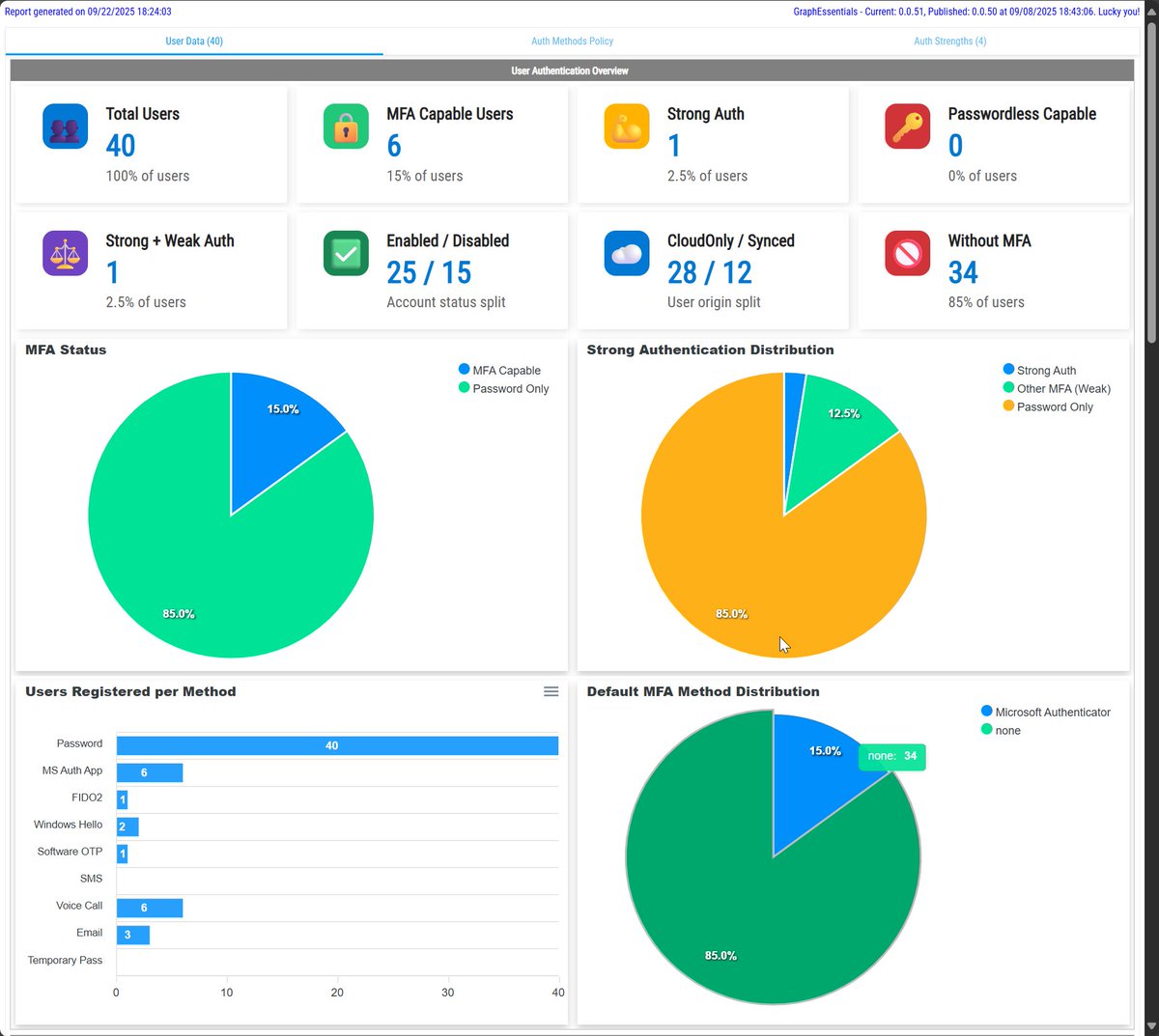Click the 'Account status split' text

446,302
